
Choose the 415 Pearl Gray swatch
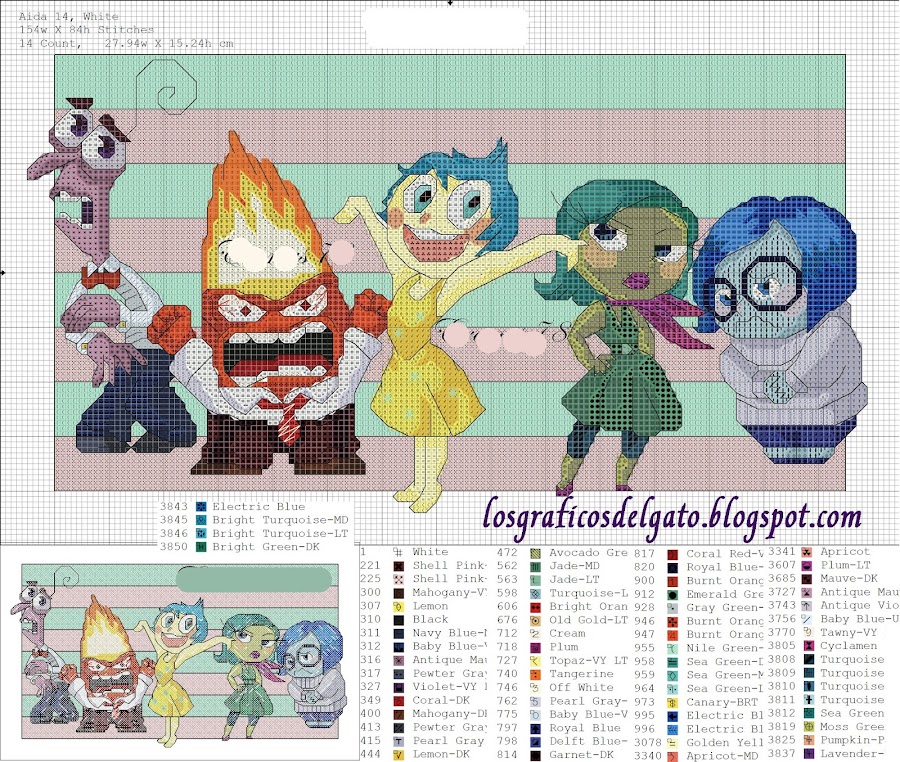pyautogui.click(x=398, y=741)
